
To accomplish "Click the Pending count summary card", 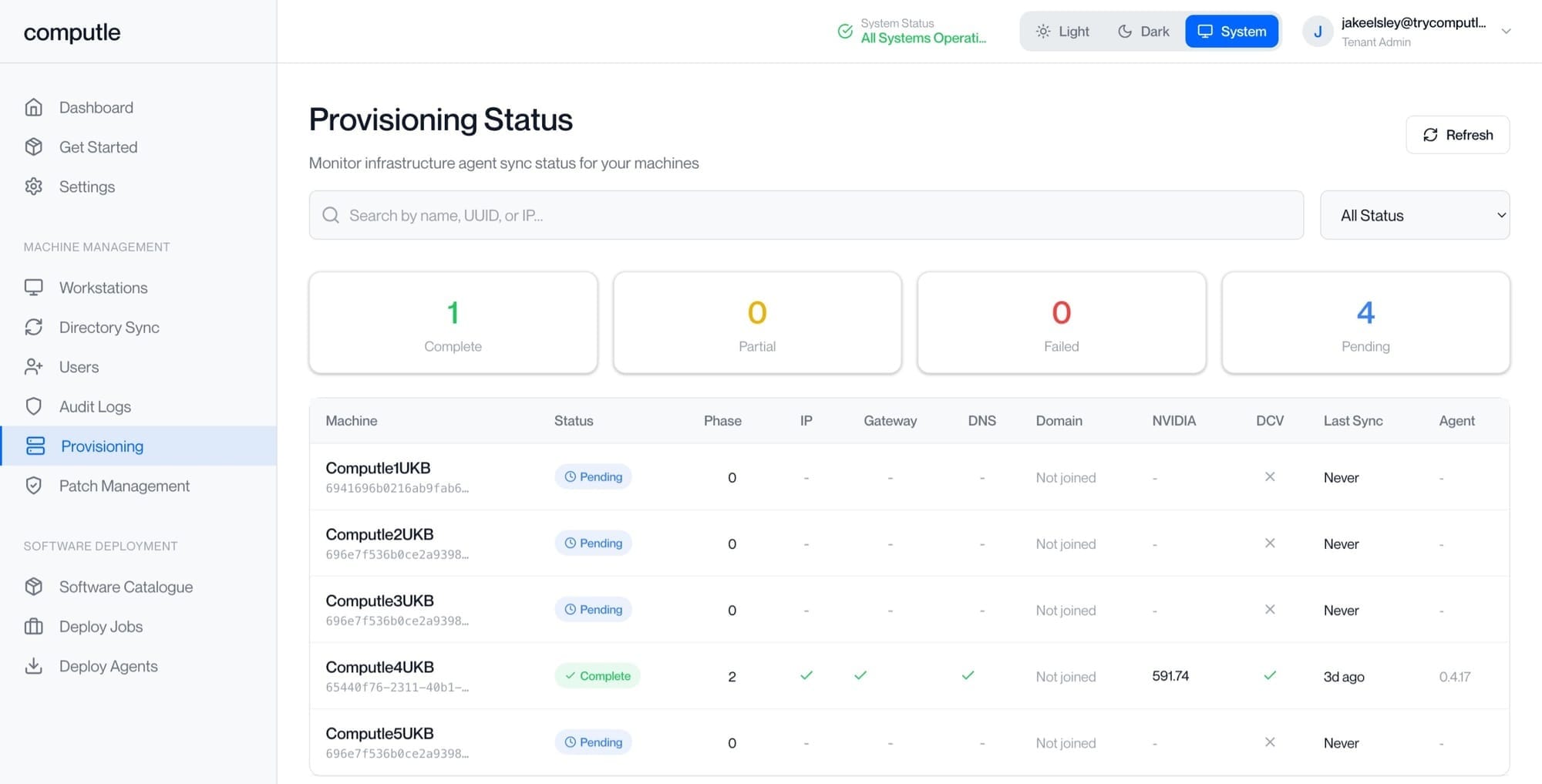I will point(1365,323).
